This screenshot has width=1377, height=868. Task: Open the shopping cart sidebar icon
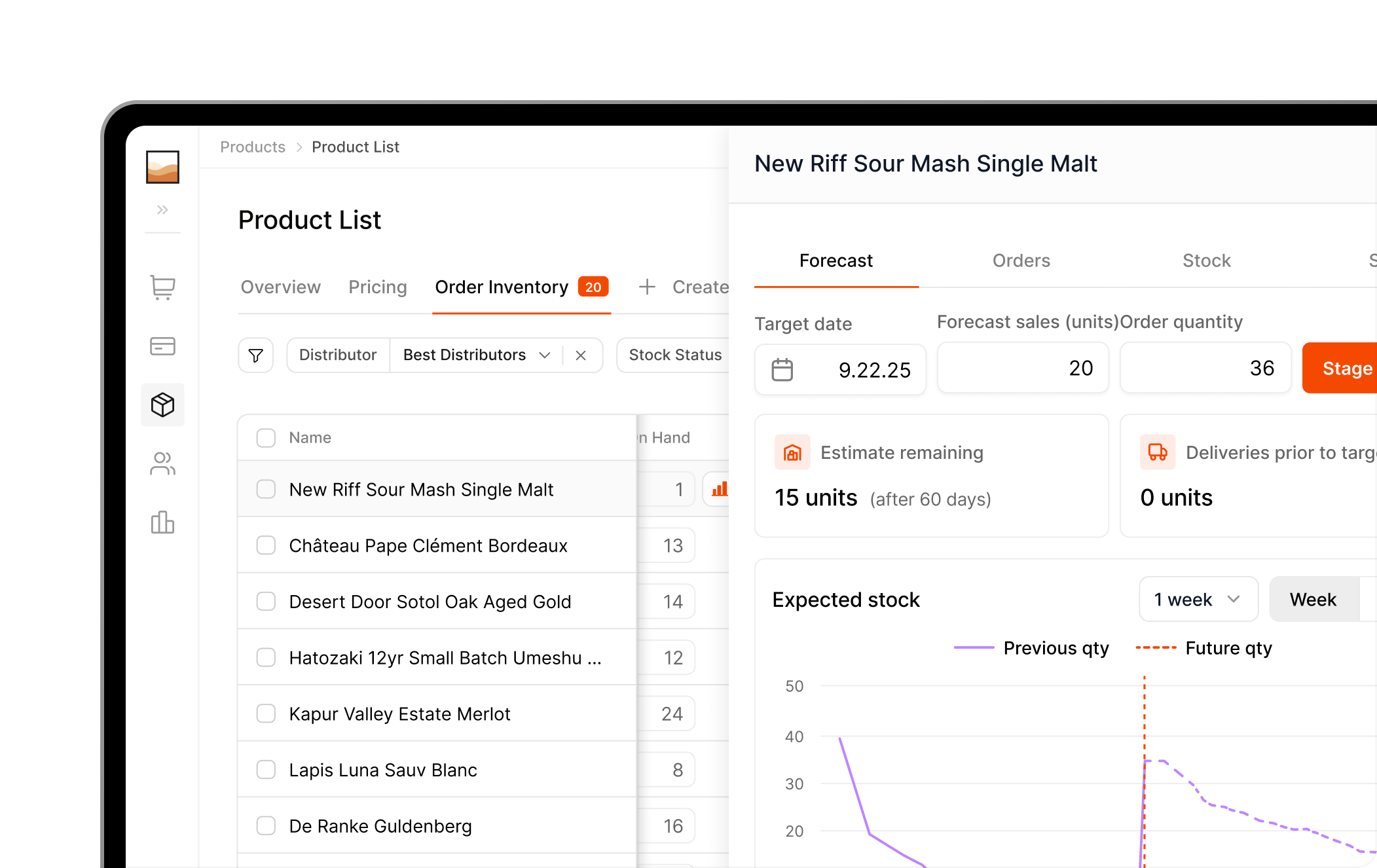[x=162, y=287]
